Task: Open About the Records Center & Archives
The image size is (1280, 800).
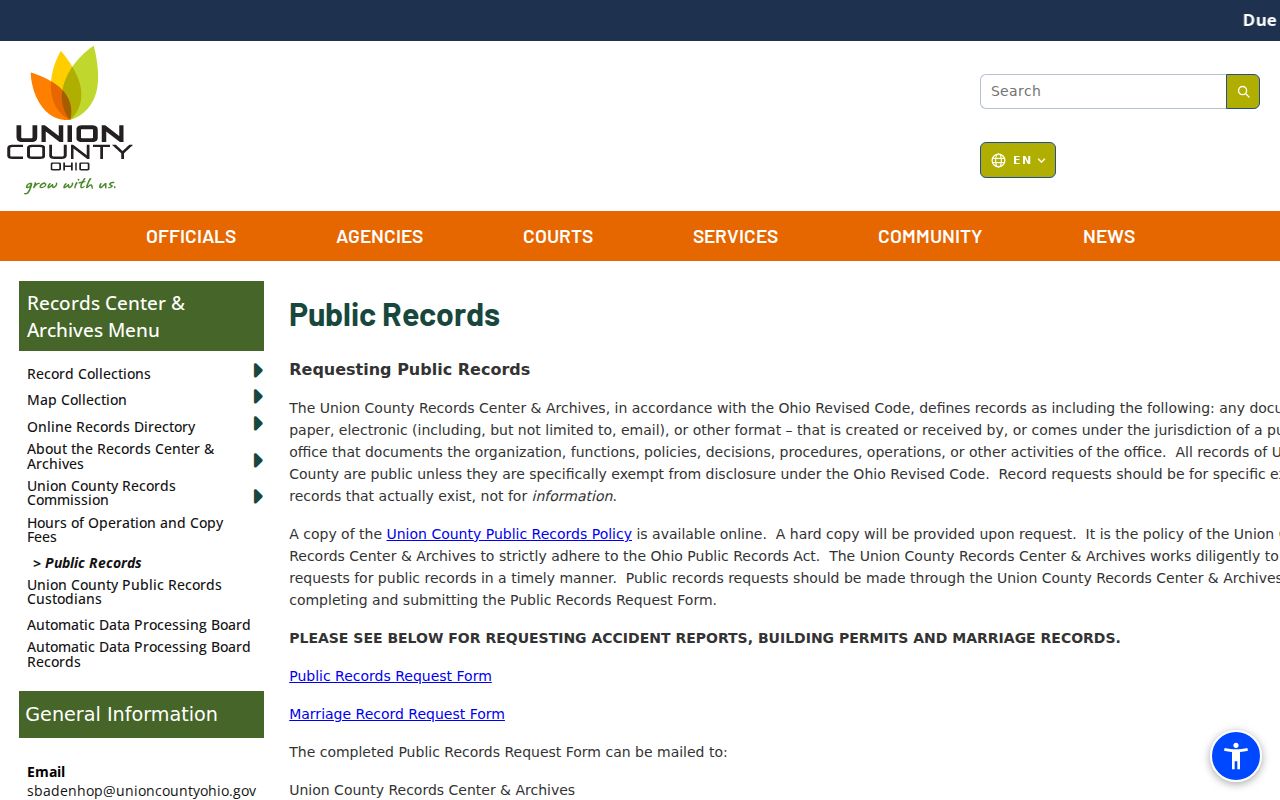Action: coord(121,456)
